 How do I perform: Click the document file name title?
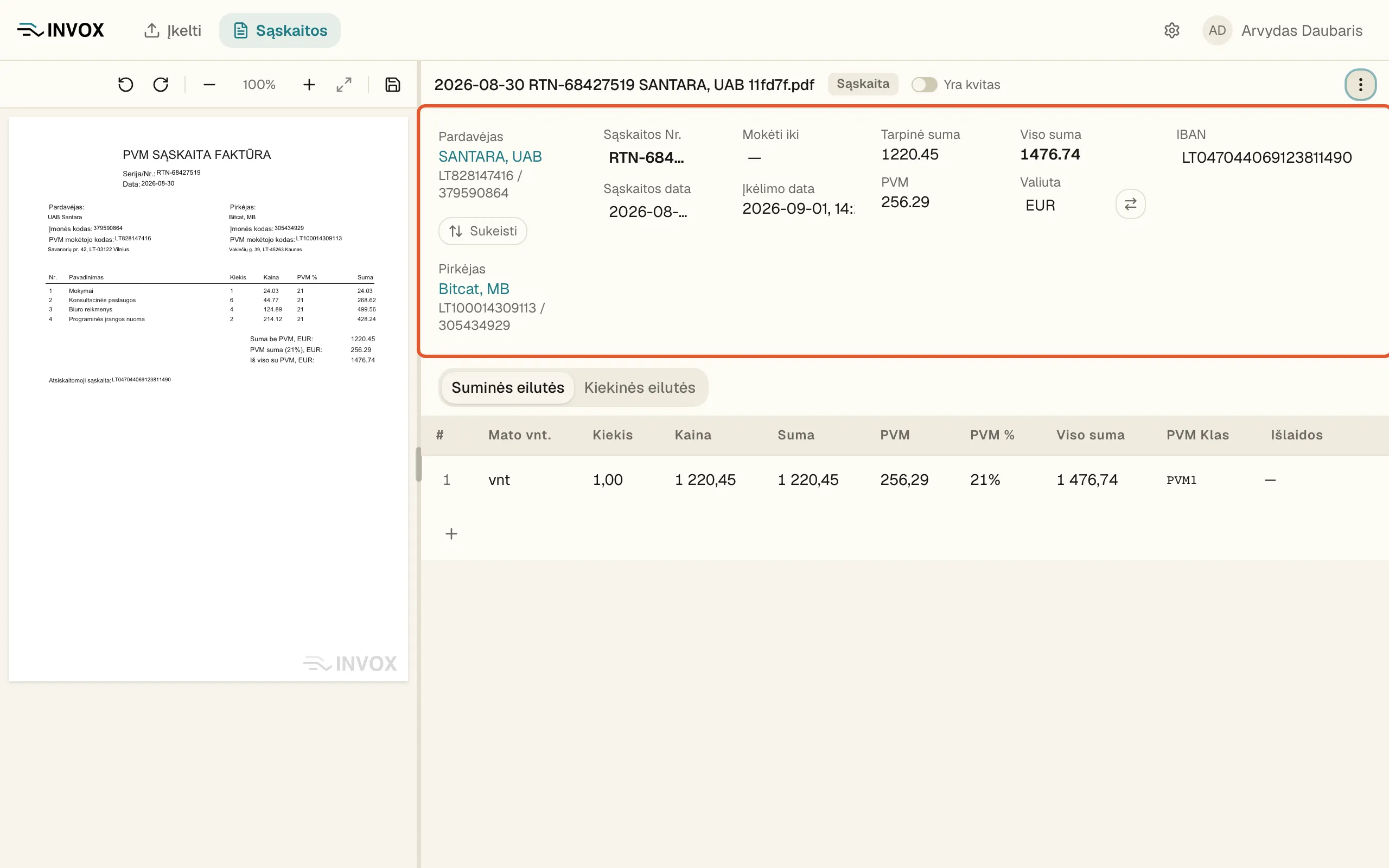[624, 85]
